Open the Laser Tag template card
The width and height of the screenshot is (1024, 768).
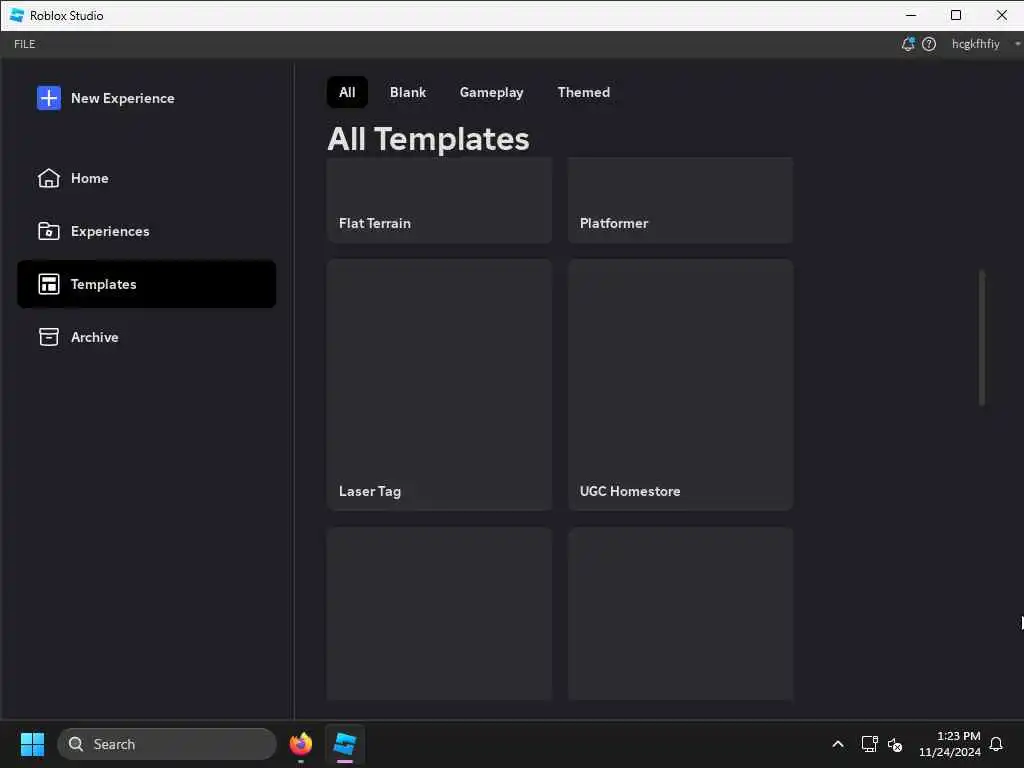point(440,385)
